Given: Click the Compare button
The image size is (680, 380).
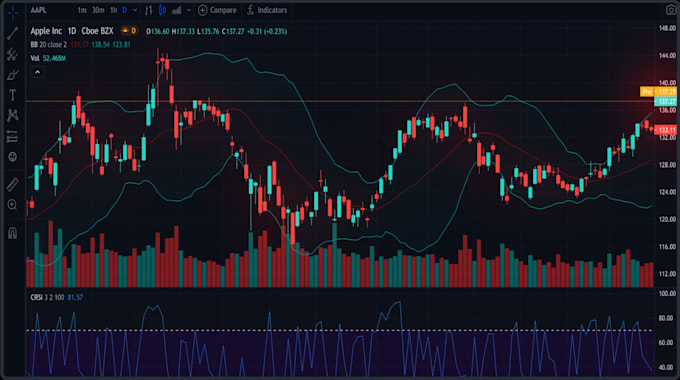Looking at the screenshot, I should 217,10.
